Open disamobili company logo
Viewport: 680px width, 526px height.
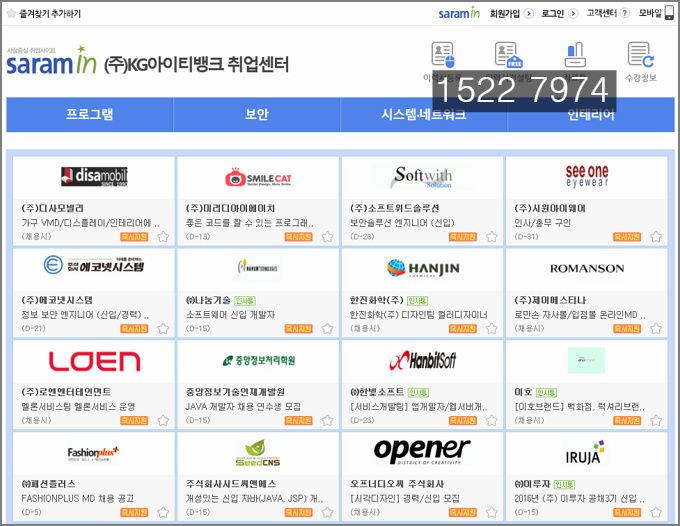tap(94, 176)
